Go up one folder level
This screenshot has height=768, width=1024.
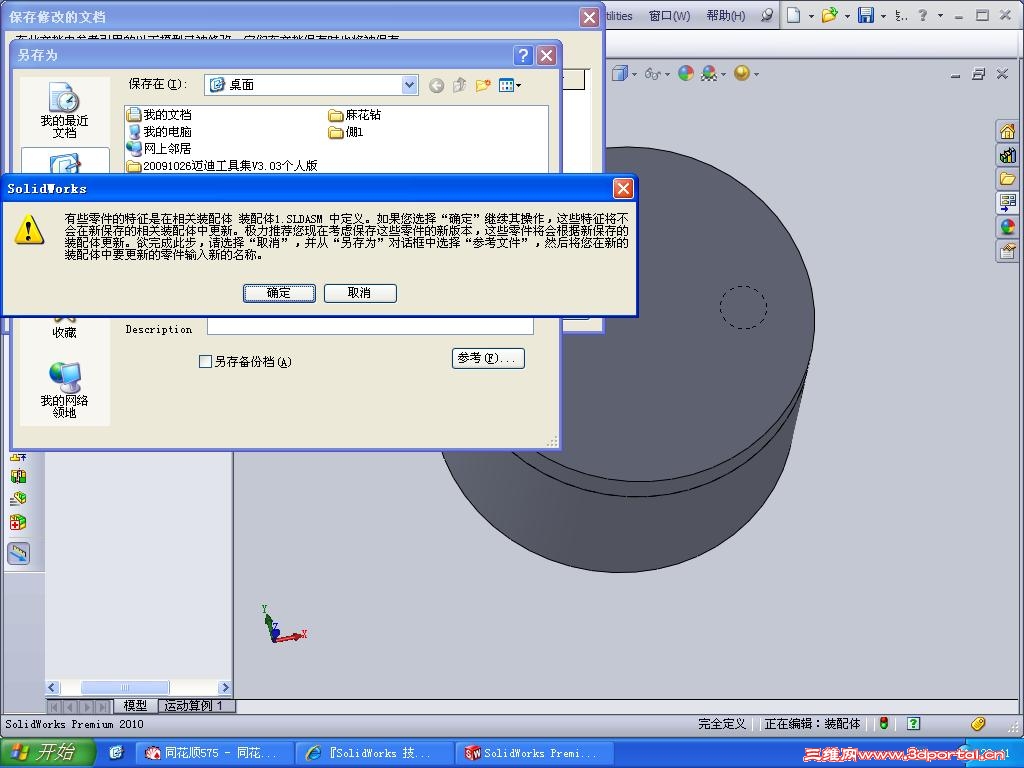460,85
